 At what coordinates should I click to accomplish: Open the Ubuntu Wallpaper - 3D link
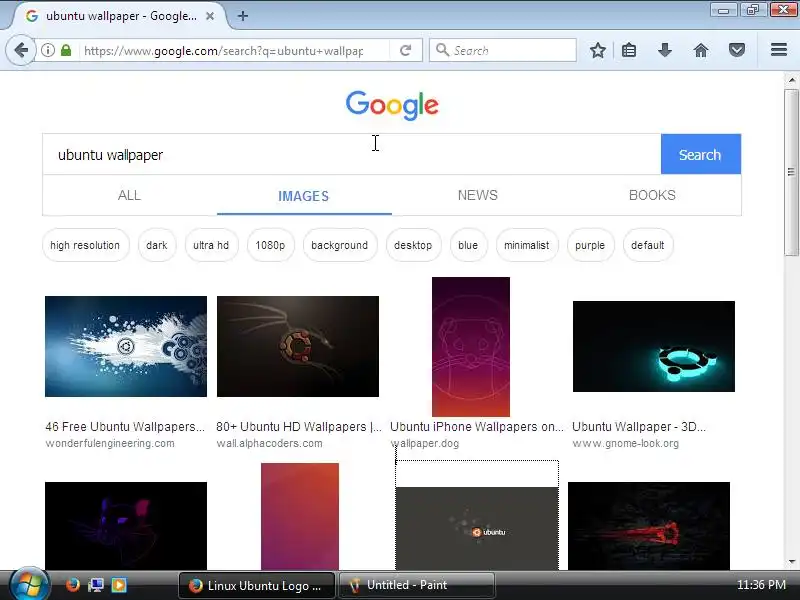click(x=639, y=427)
